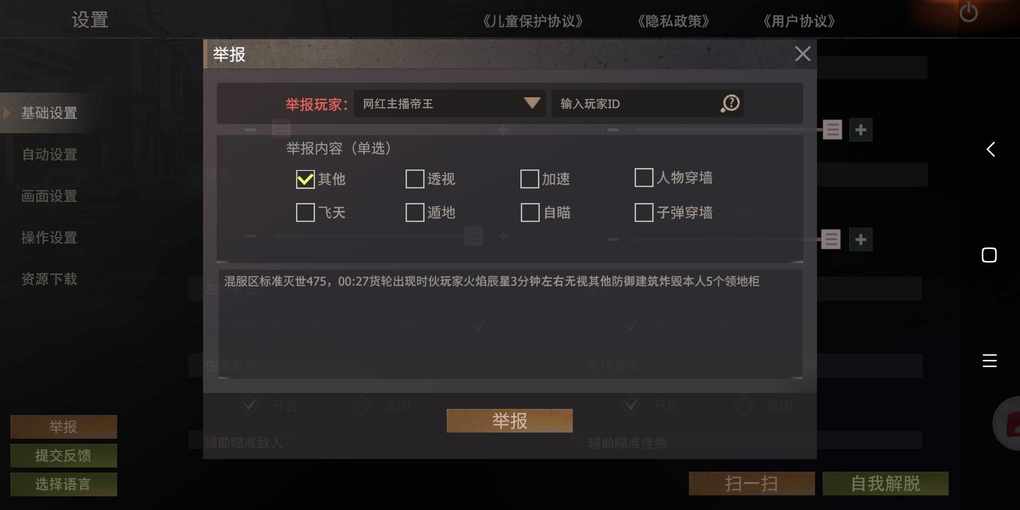Click the upper right slider handle
The height and width of the screenshot is (510, 1020).
832,129
